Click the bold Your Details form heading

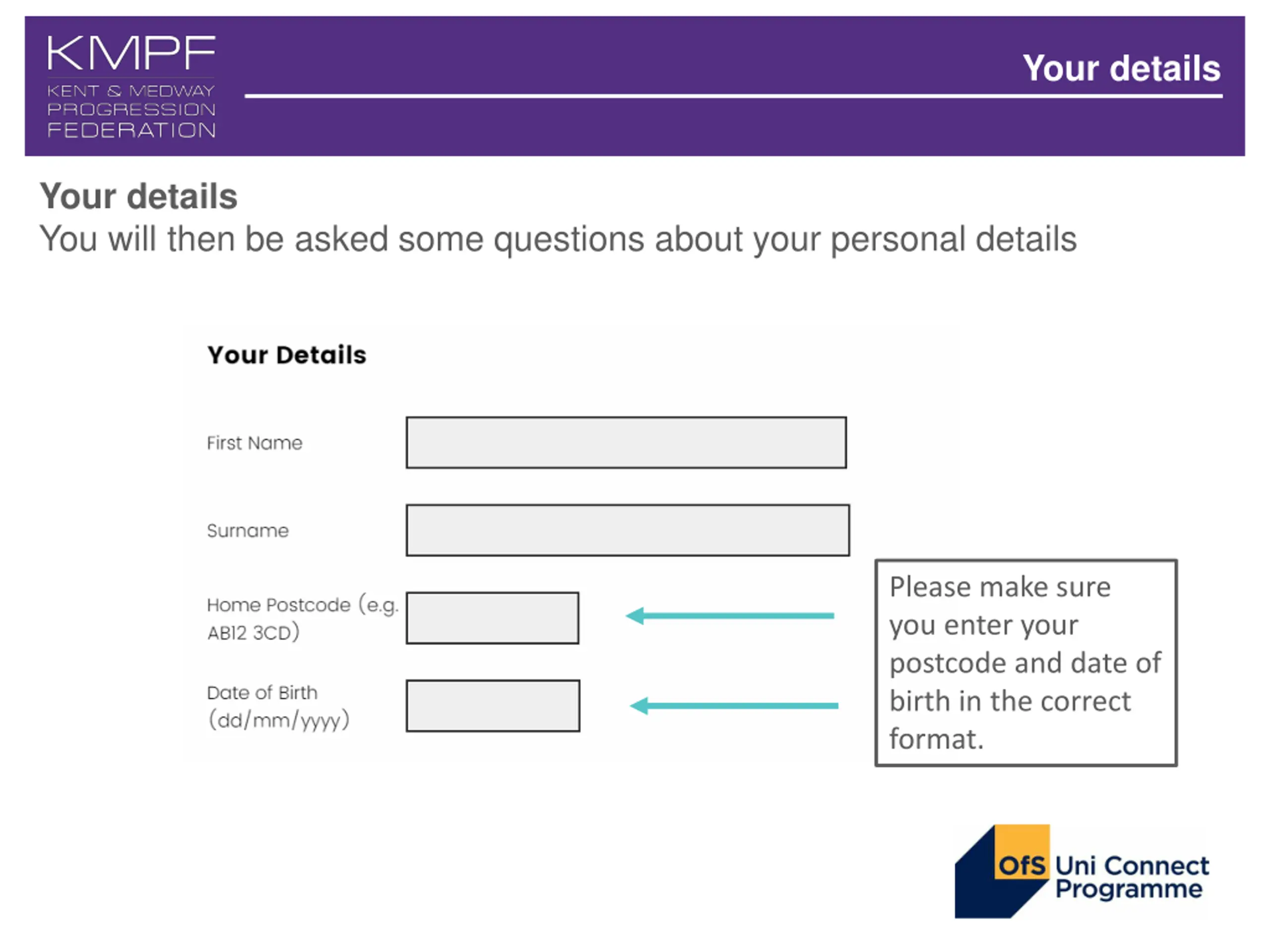287,355
